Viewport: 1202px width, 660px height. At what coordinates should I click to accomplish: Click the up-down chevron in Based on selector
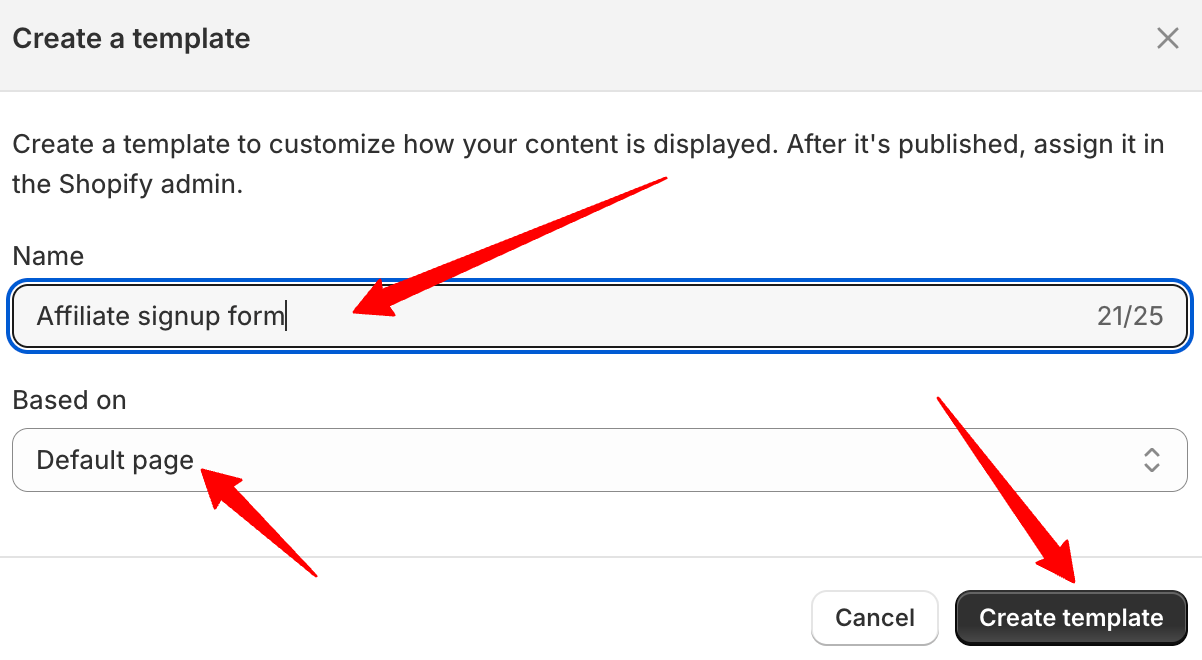[1151, 460]
